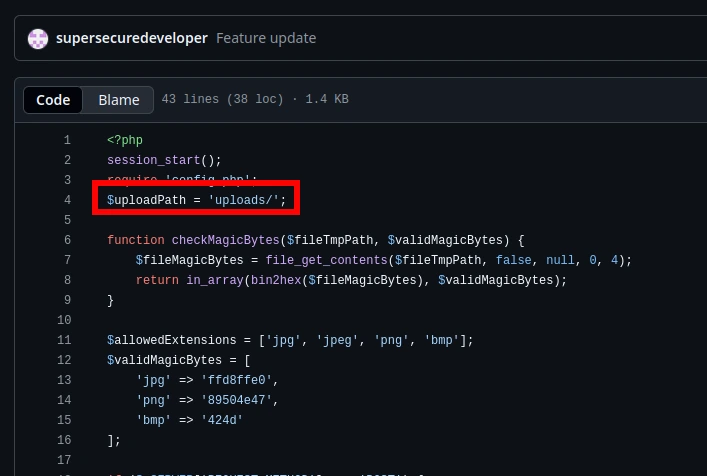The image size is (707, 476).
Task: Open the 'Feature update' commit message
Action: [x=266, y=39]
